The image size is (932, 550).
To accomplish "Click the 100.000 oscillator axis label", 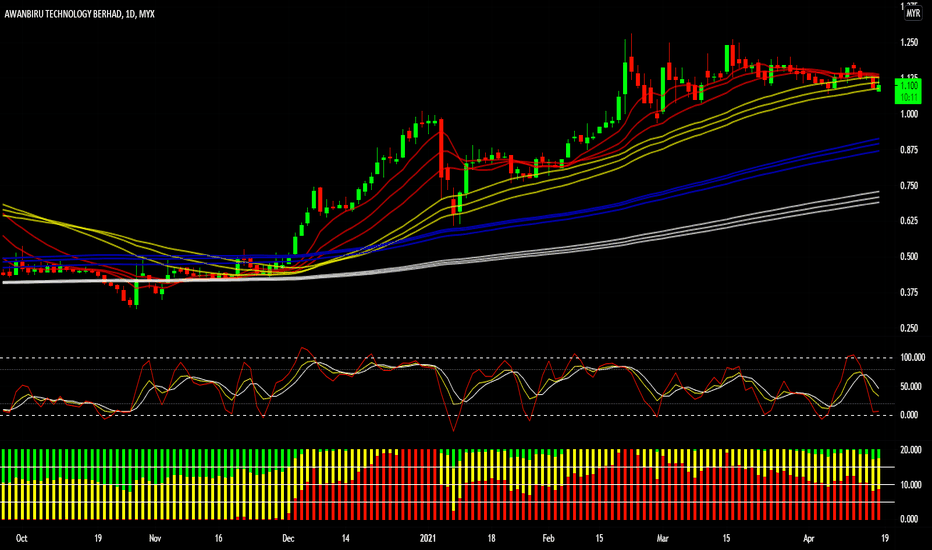I will [912, 357].
